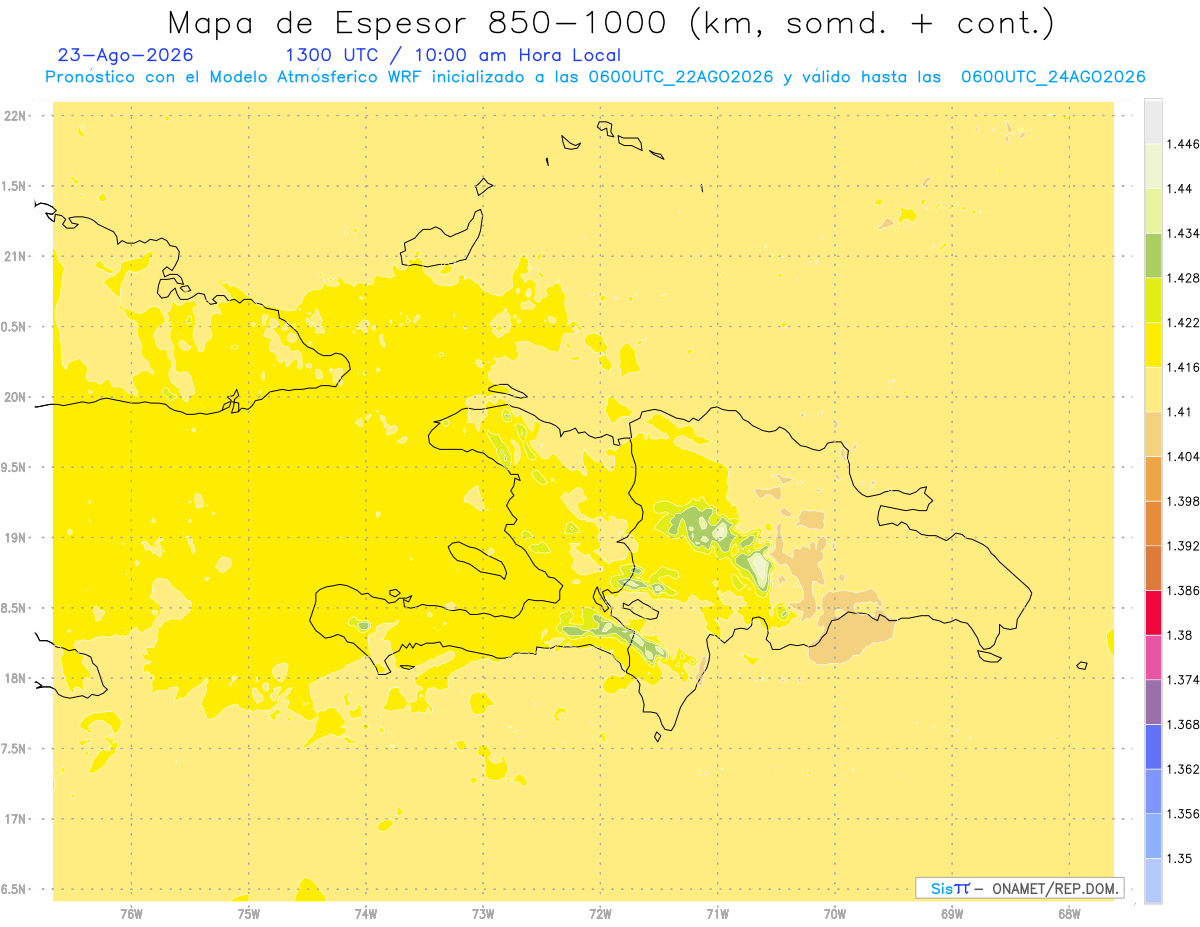Click the '74W' longitude label
Image resolution: width=1200 pixels, height=927 pixels.
(365, 914)
